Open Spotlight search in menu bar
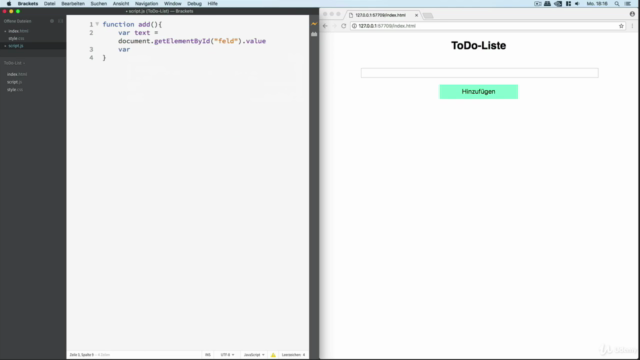640x360 pixels. tap(617, 4)
